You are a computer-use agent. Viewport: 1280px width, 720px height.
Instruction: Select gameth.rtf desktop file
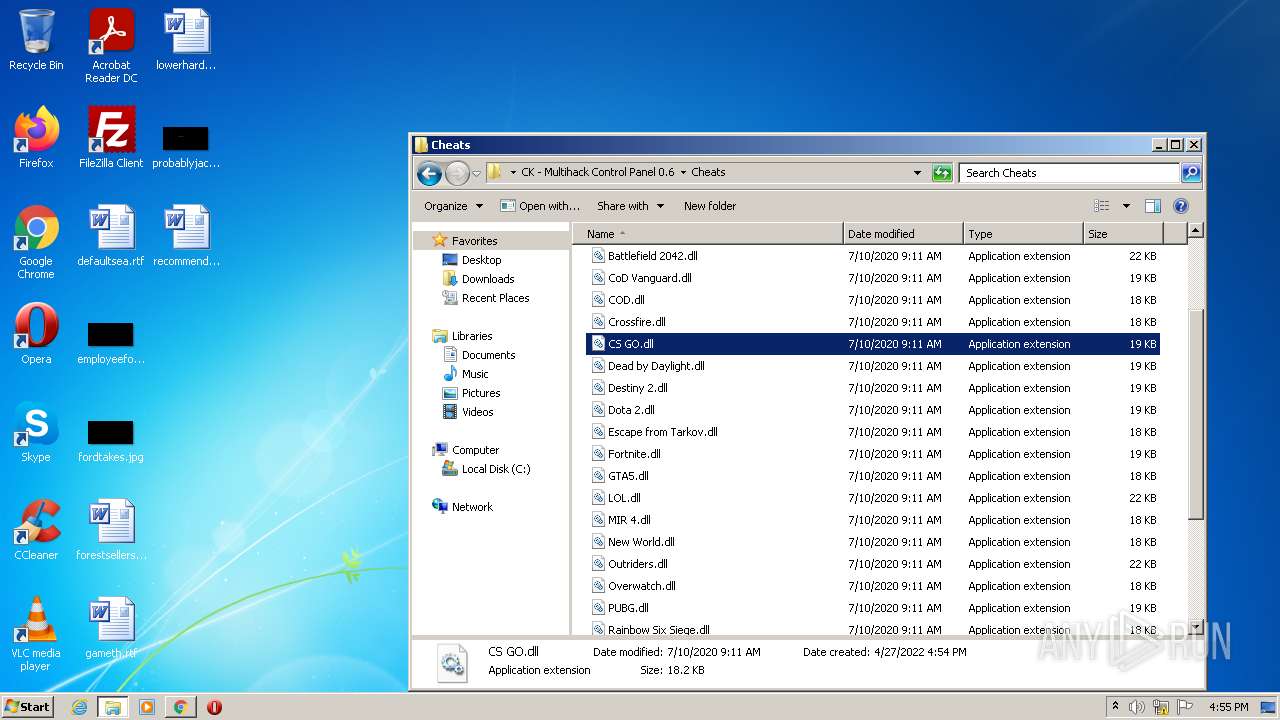click(111, 628)
